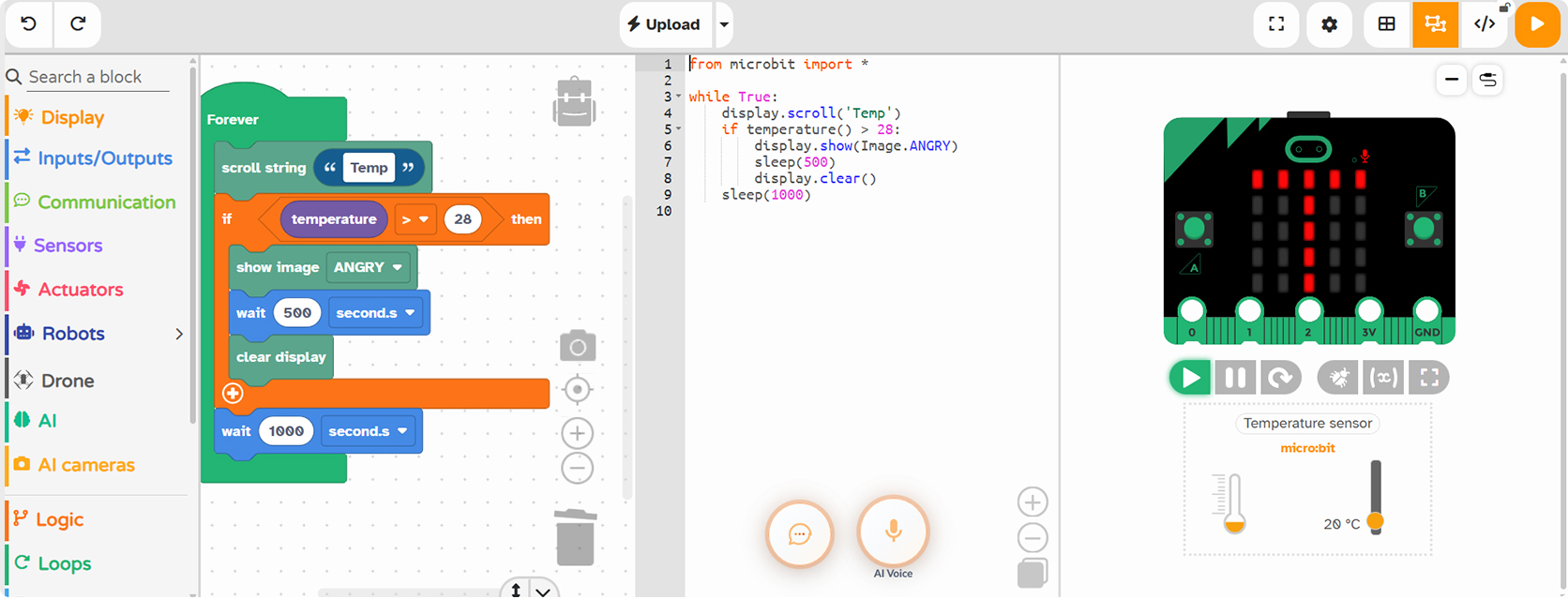
Task: Click pin 2 on the micro:bit
Action: click(x=1309, y=312)
